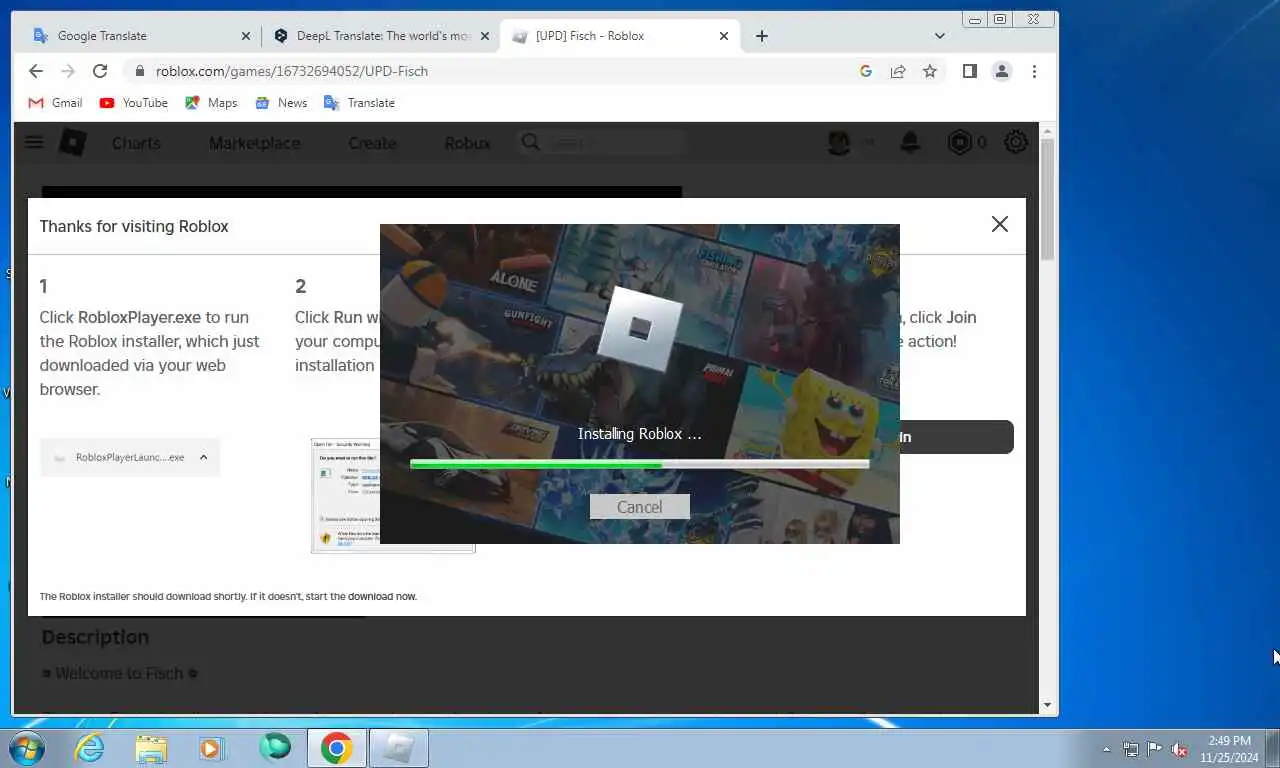1280x768 pixels.
Task: Go back using browser back arrow
Action: click(36, 71)
